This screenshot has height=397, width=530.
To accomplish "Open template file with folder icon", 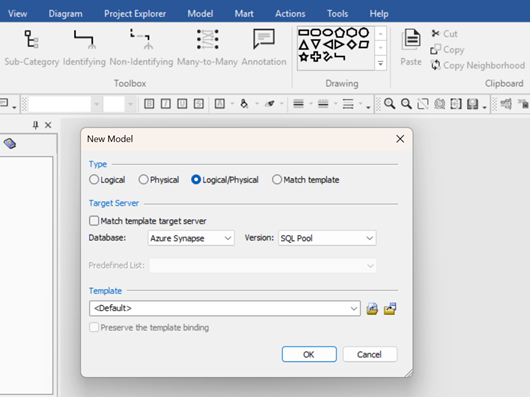I will 372,309.
